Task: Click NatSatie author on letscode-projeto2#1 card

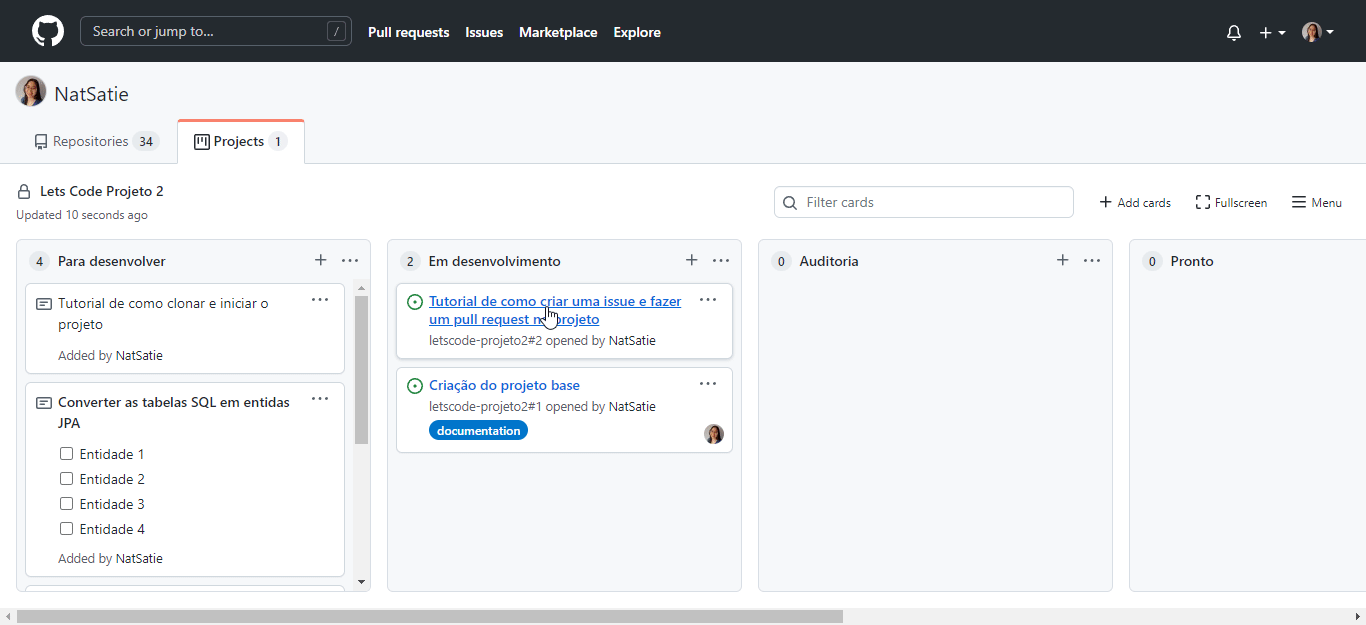Action: (x=632, y=406)
